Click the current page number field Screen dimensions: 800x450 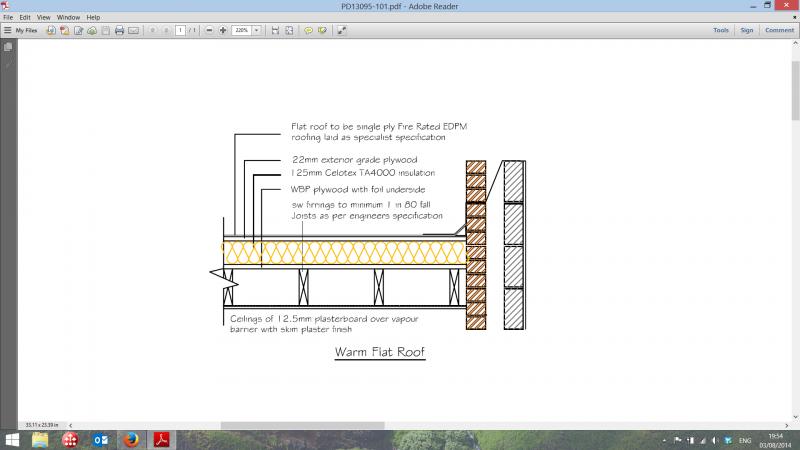(x=180, y=31)
